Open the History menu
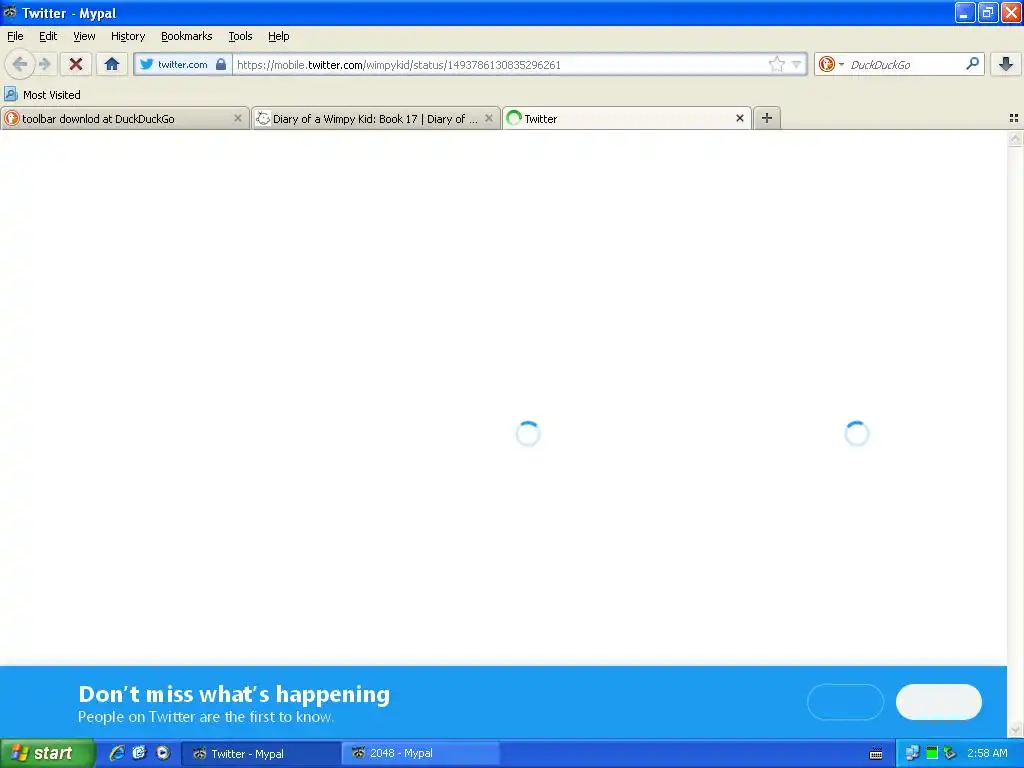The image size is (1024, 768). click(128, 36)
